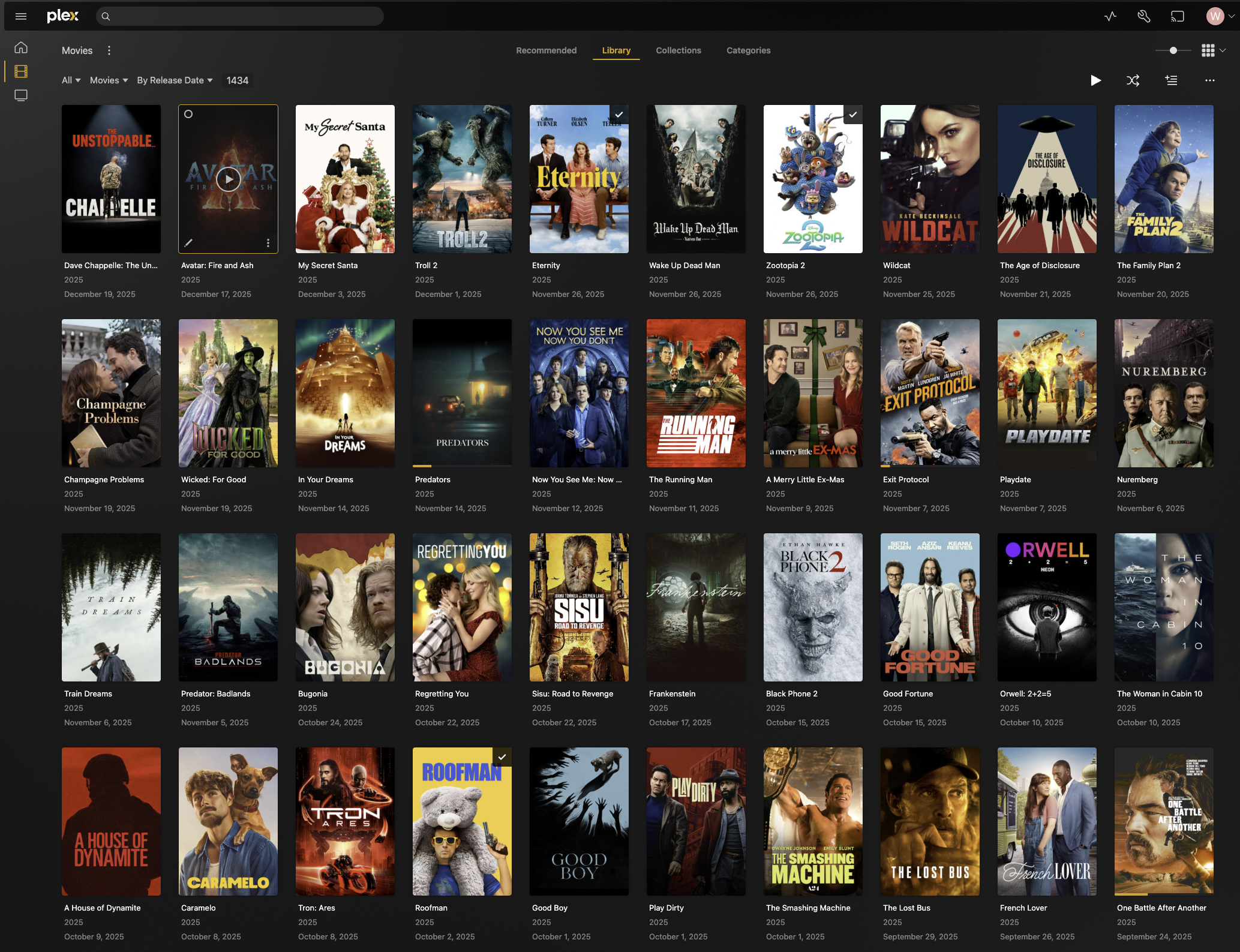Expand the user account chevron menu
This screenshot has height=952, width=1240.
point(1231,16)
